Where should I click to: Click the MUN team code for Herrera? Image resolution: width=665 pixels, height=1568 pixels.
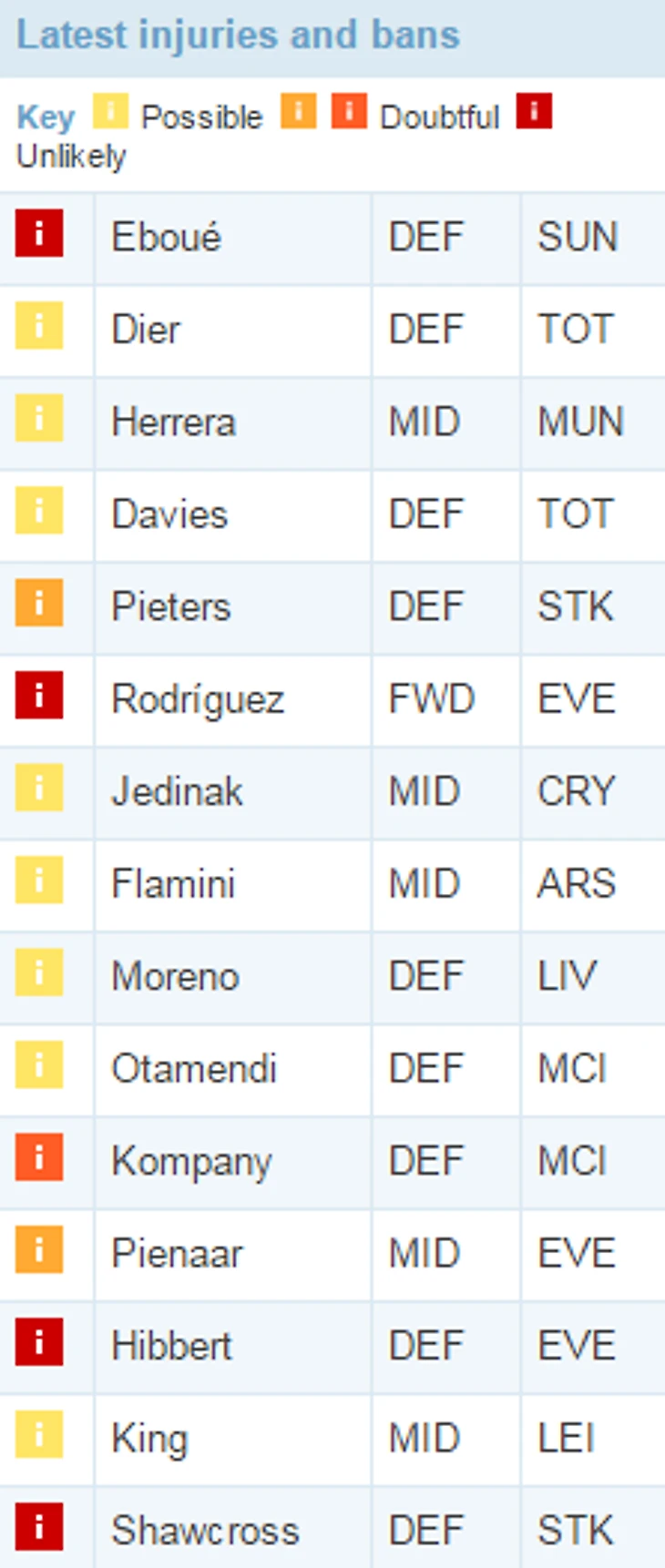580,422
